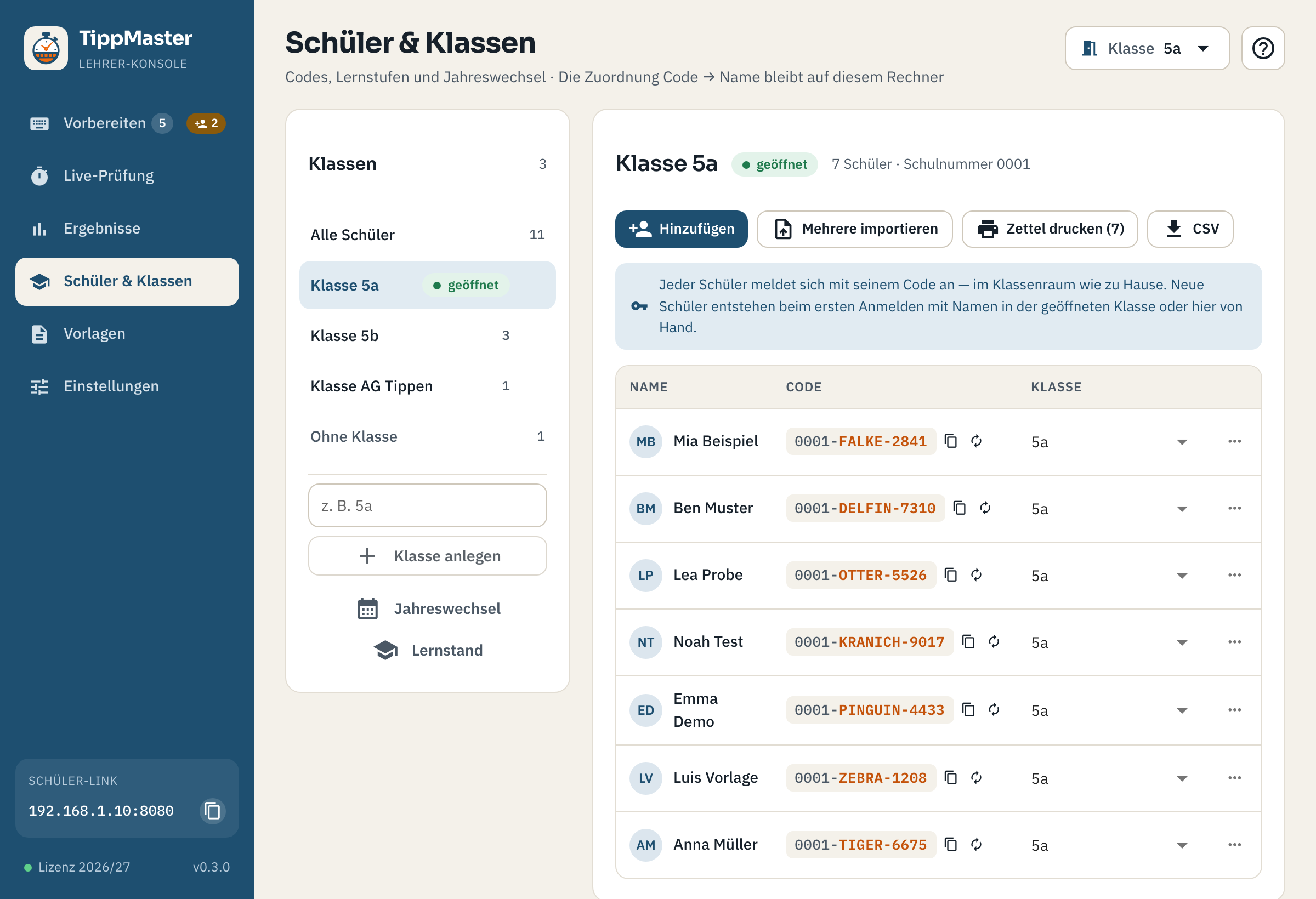Open the help question mark button

pyautogui.click(x=1263, y=49)
